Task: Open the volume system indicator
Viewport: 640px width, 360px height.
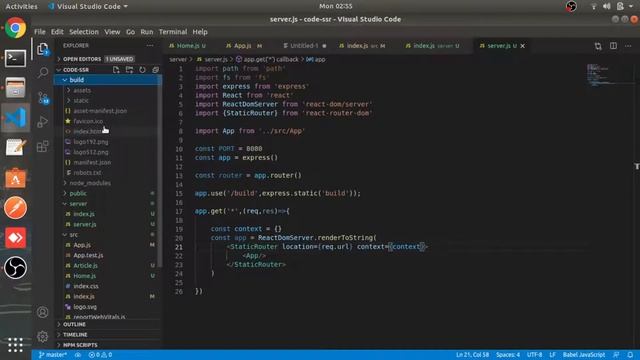Action: coord(607,6)
